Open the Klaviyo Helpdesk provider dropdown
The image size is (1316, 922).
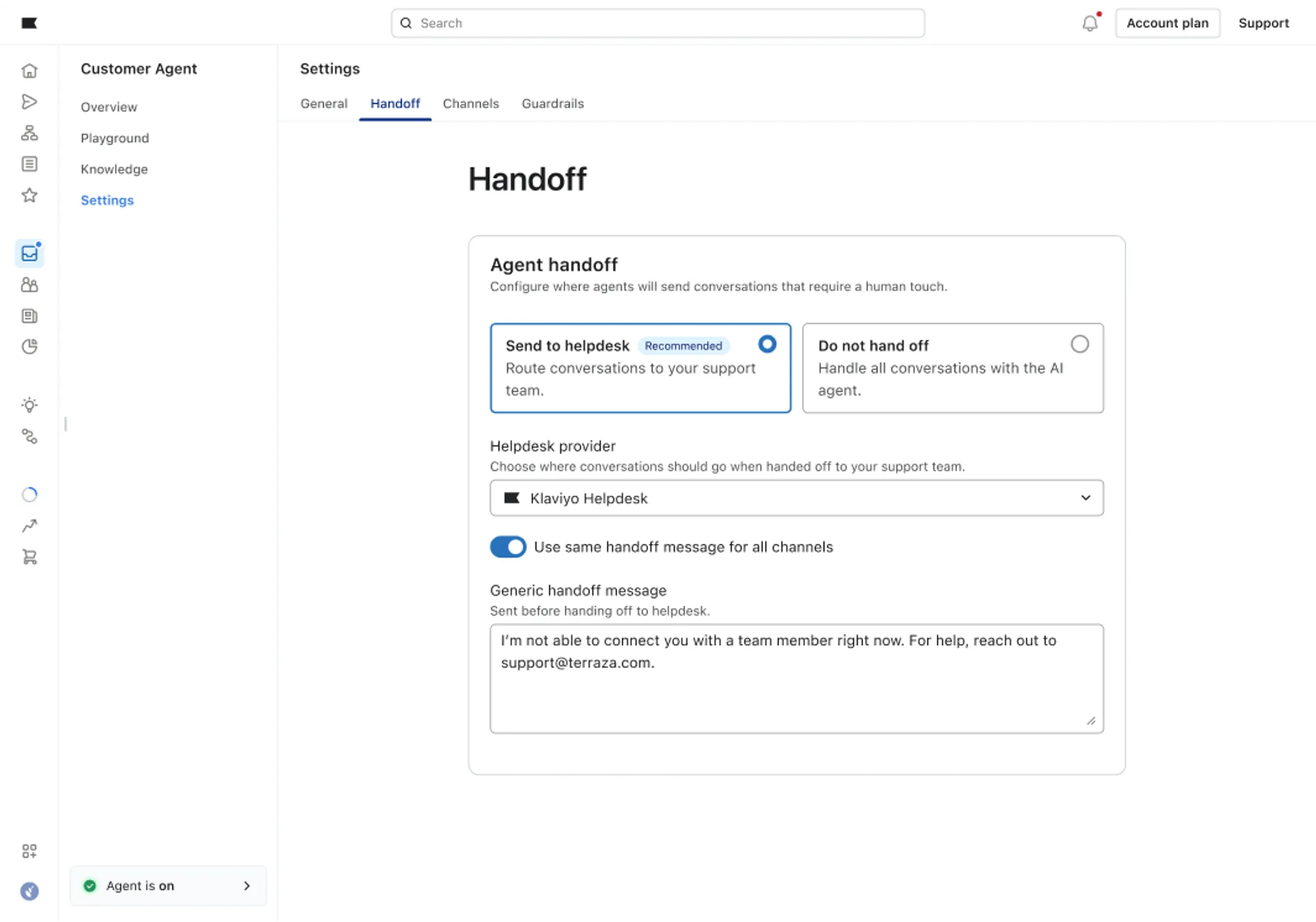tap(796, 498)
